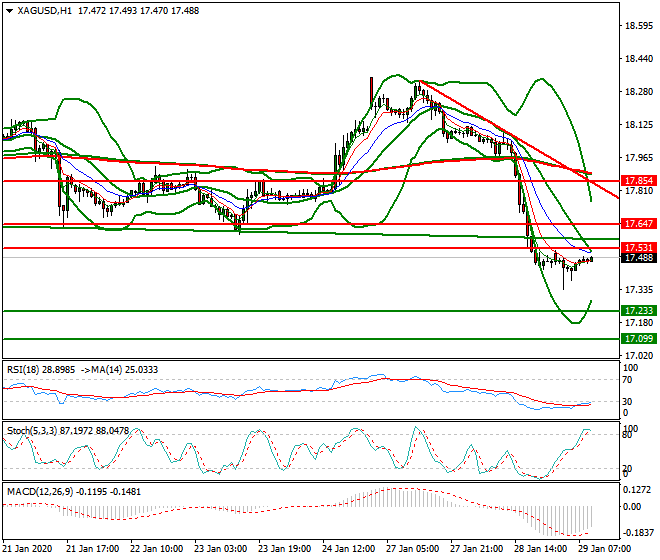660x560 pixels.
Task: Click the 24 Jan 12:00 time axis label
Action: (349, 549)
